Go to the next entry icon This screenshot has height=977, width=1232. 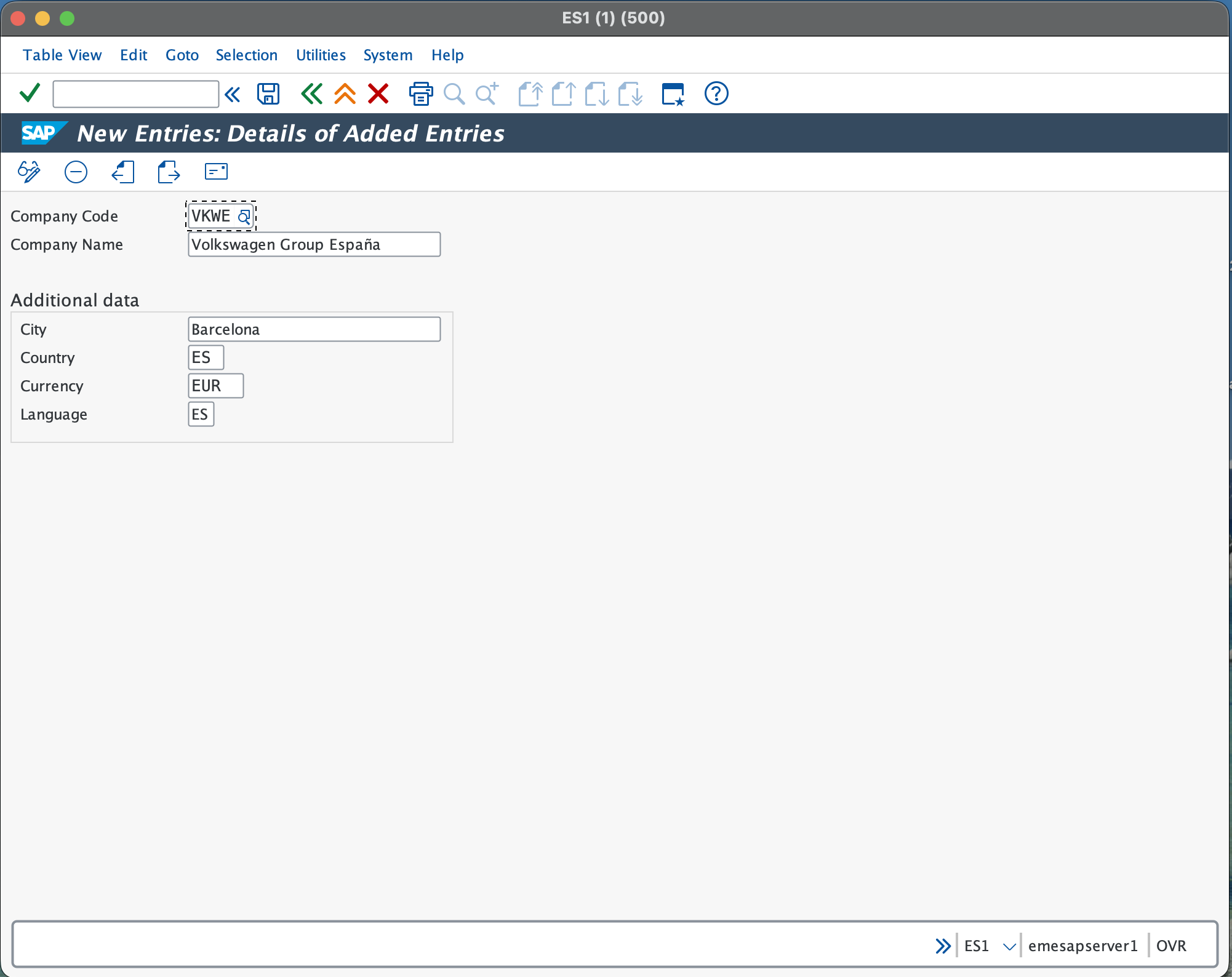[169, 172]
